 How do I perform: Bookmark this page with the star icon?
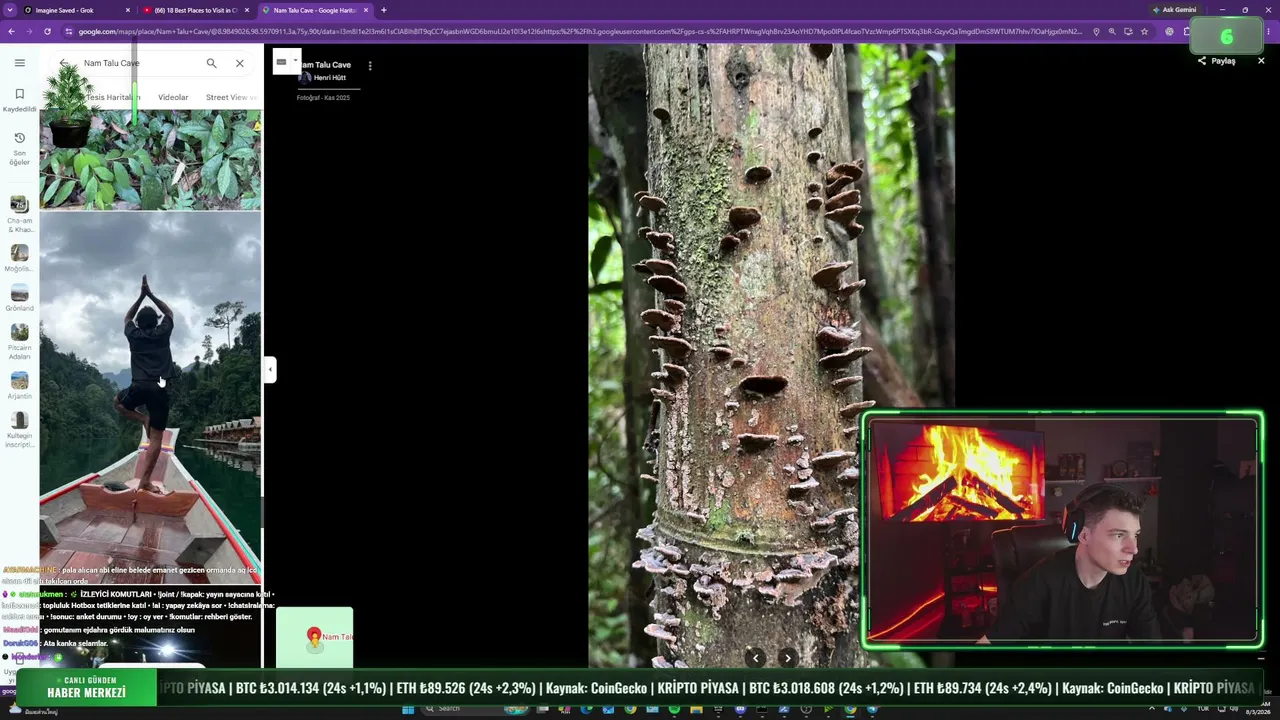pyautogui.click(x=1144, y=31)
